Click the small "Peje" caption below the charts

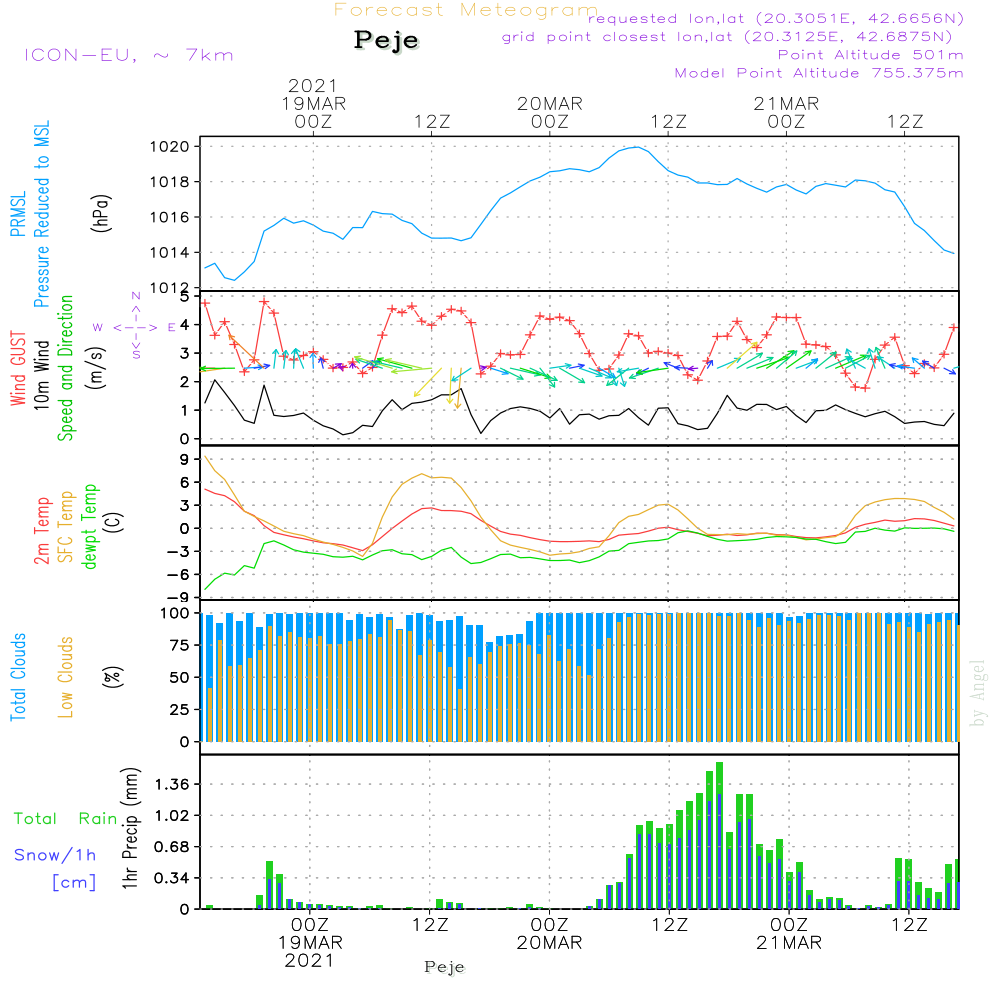click(445, 967)
